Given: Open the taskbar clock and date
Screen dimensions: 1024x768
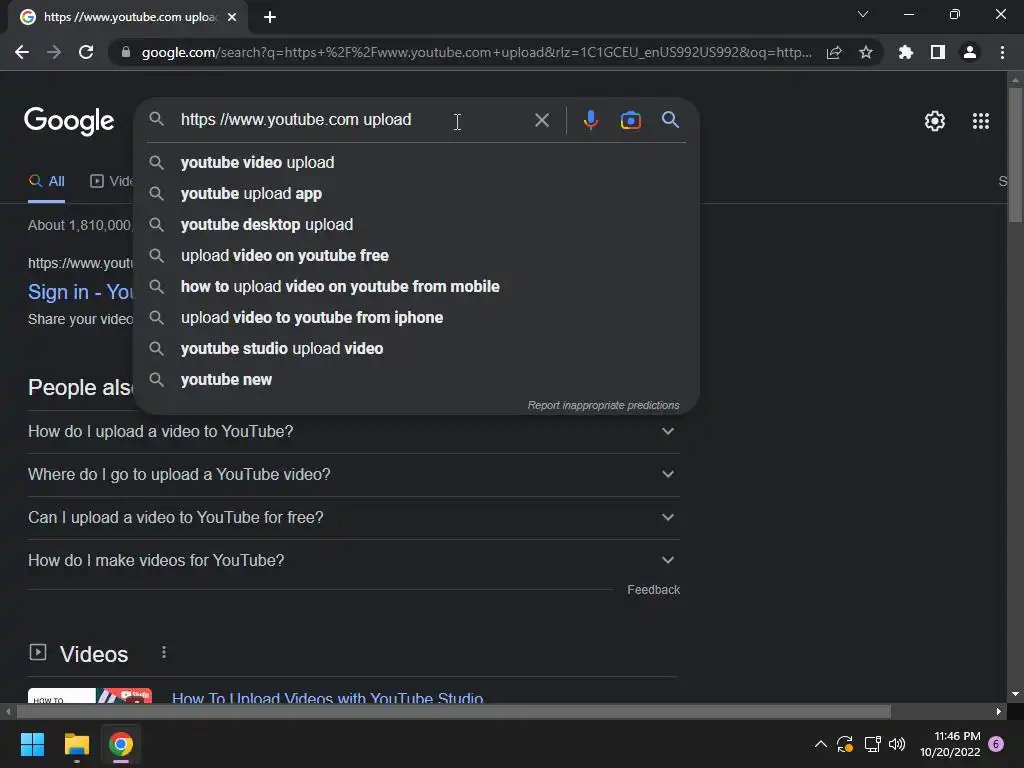Looking at the screenshot, I should pyautogui.click(x=950, y=744).
